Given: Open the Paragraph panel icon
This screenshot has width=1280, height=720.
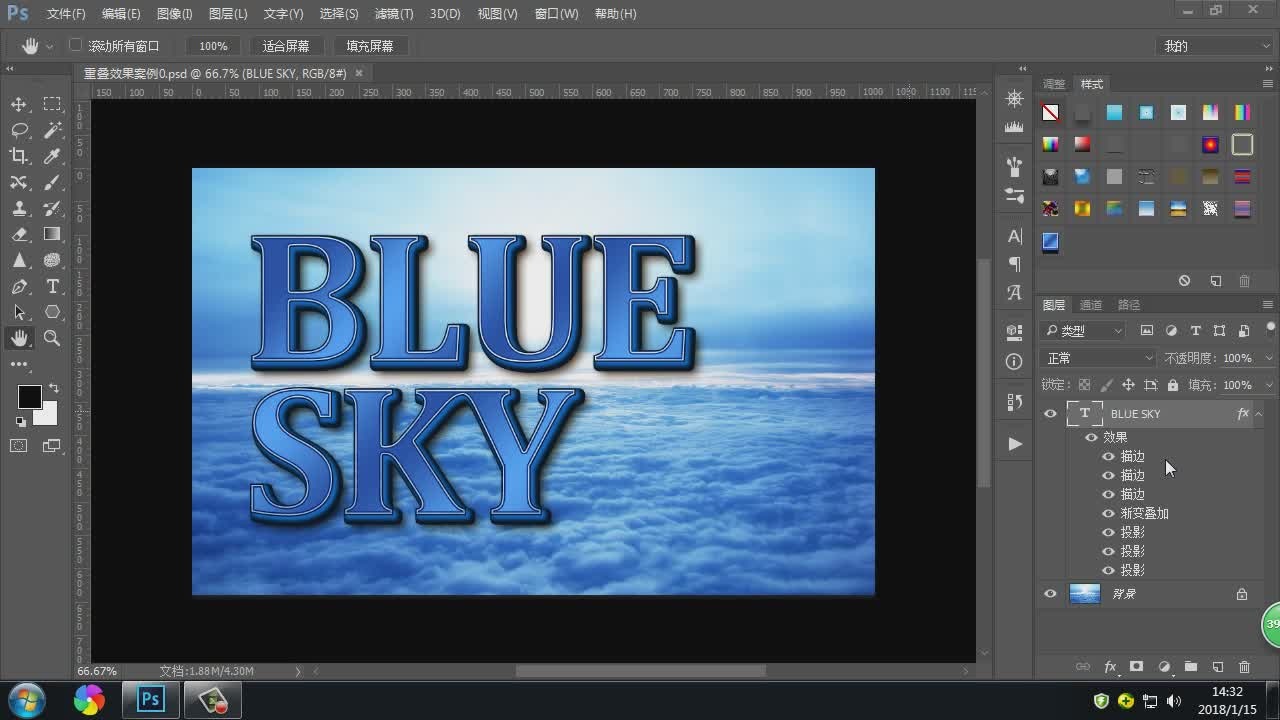Looking at the screenshot, I should (x=1014, y=264).
